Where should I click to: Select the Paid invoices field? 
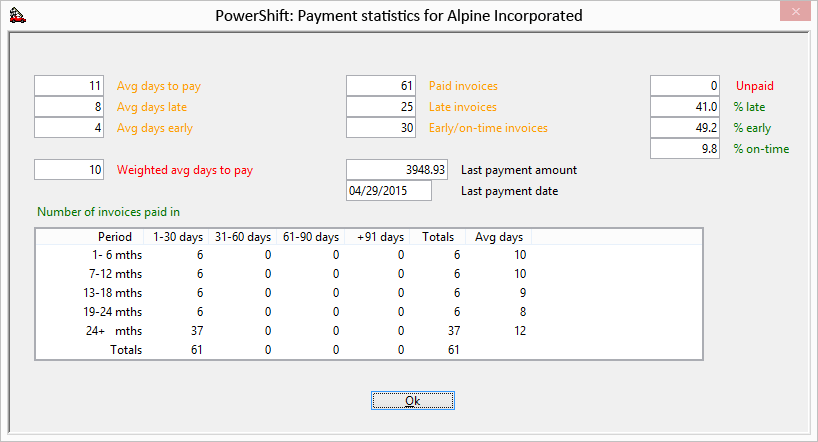381,86
